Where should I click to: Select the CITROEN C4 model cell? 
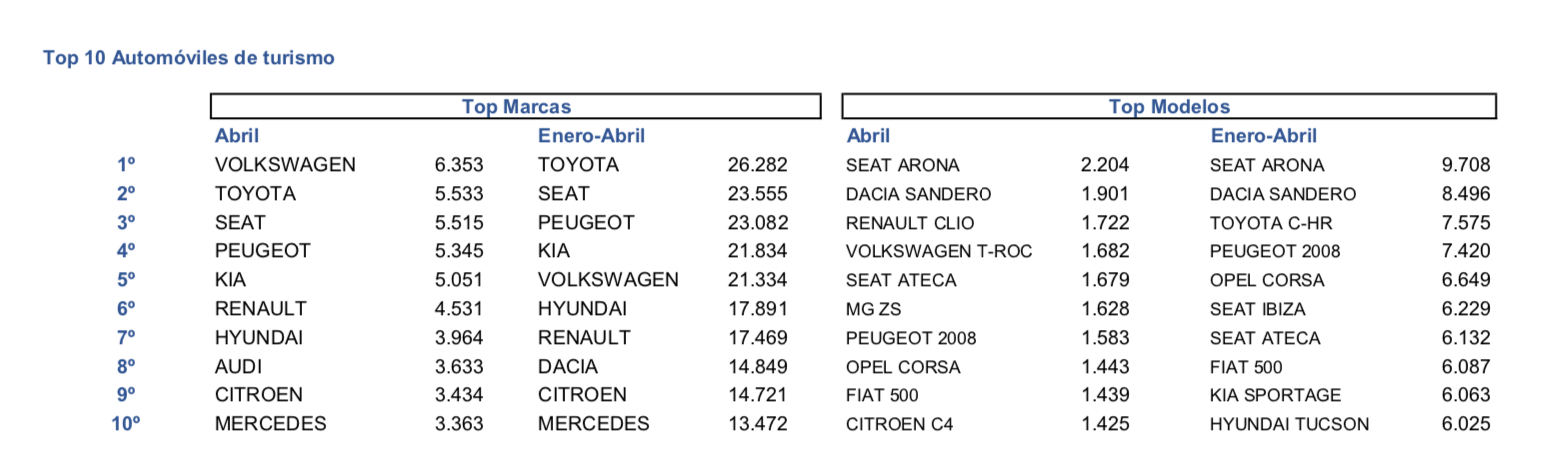click(x=899, y=424)
